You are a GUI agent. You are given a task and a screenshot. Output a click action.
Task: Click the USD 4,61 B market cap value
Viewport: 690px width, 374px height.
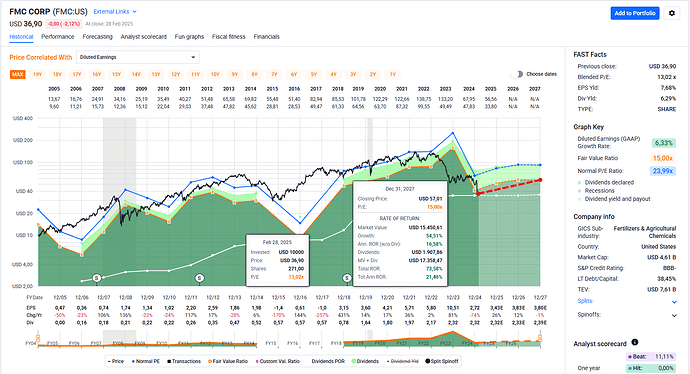tap(661, 257)
